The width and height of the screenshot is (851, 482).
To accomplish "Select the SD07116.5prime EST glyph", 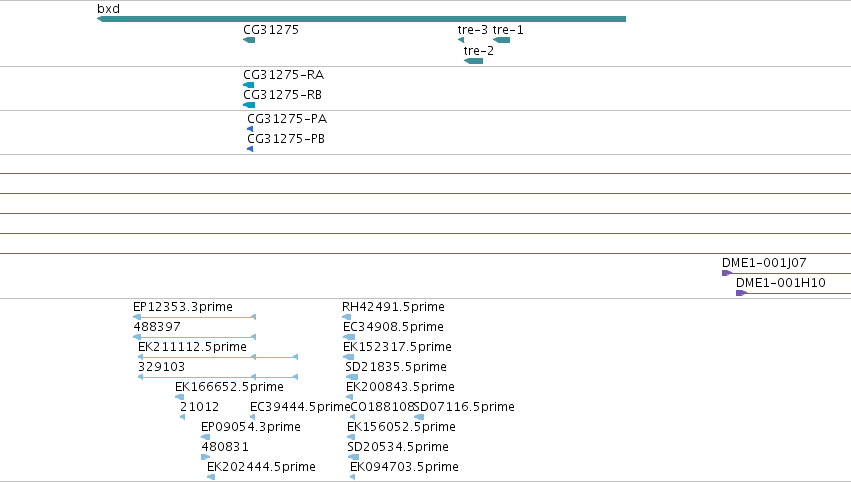I will point(418,417).
